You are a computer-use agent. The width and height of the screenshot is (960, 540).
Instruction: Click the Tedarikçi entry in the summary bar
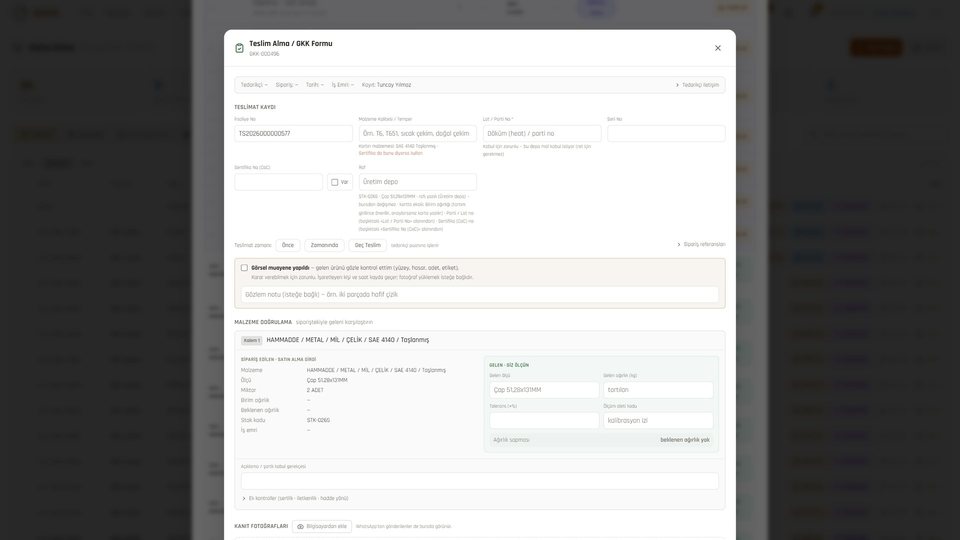253,85
